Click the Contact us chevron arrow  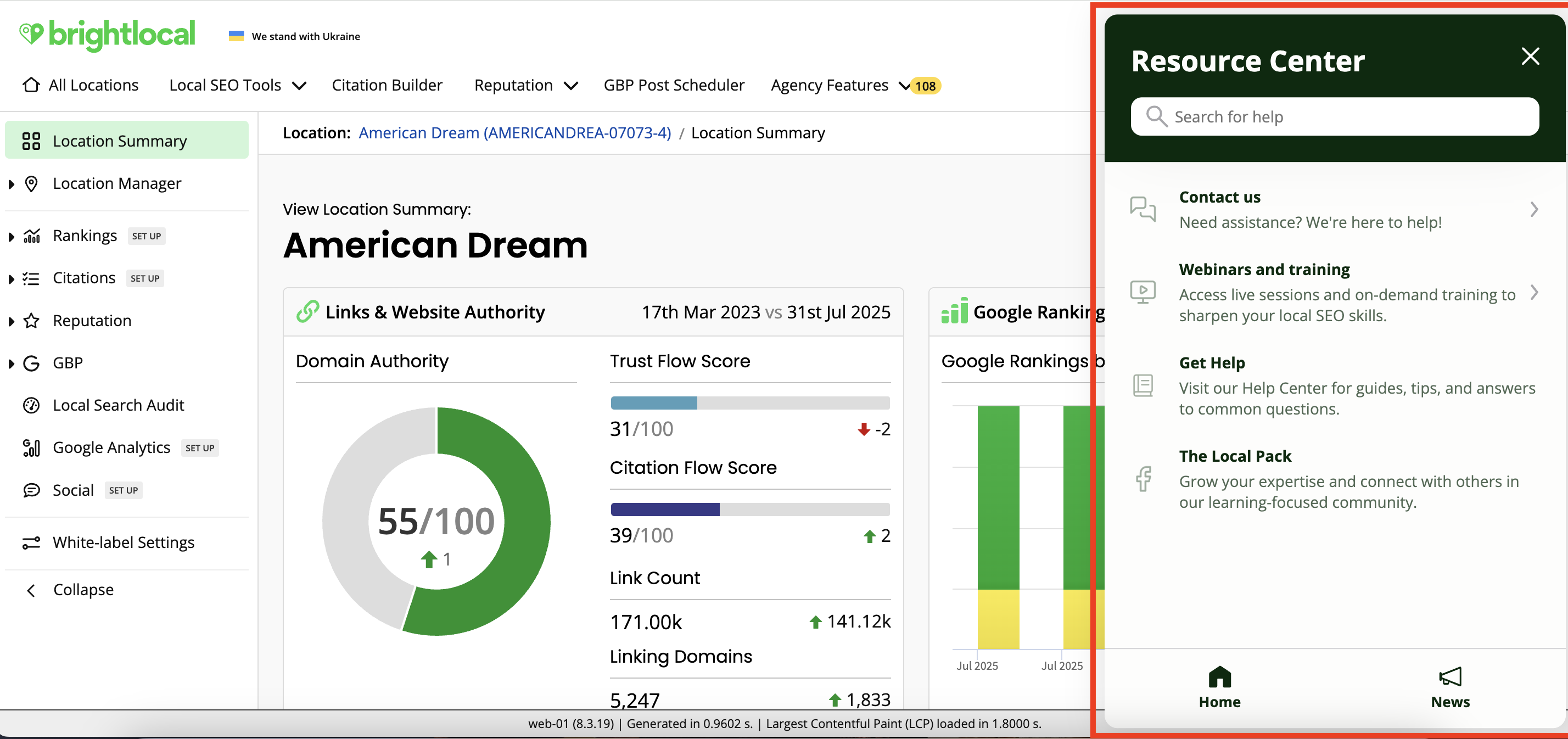[1534, 209]
